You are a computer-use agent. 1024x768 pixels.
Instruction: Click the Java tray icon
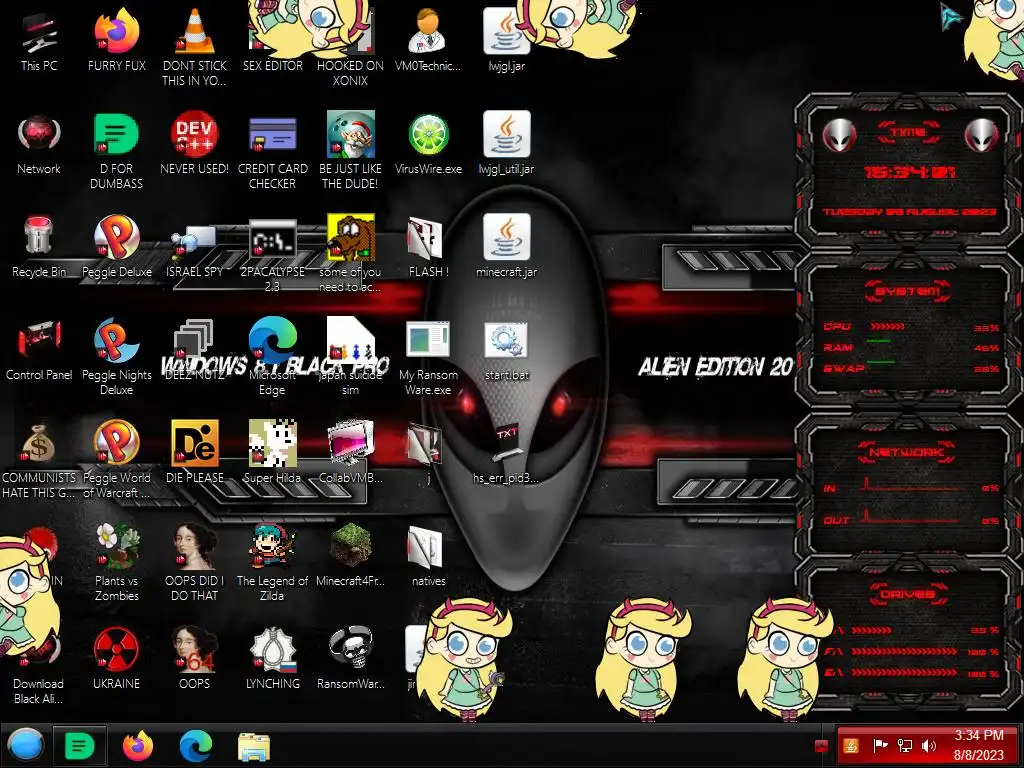pyautogui.click(x=850, y=745)
